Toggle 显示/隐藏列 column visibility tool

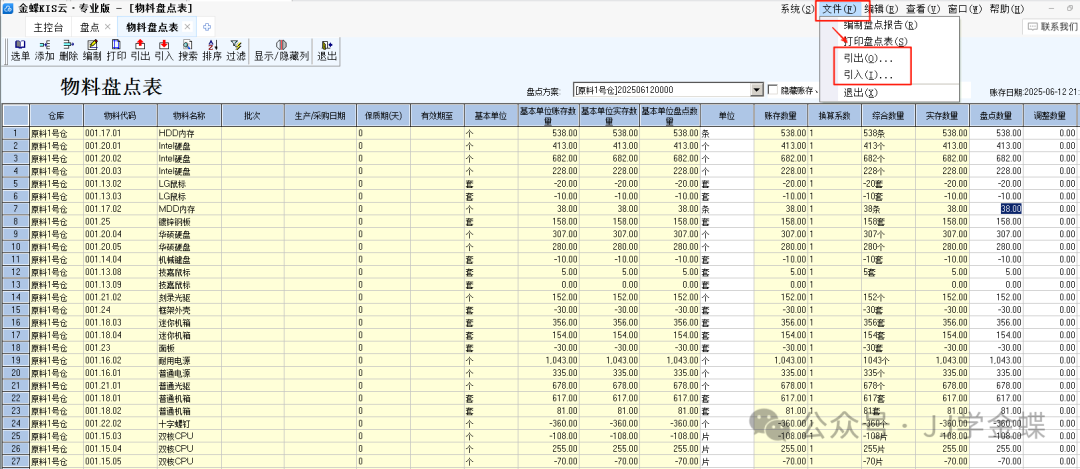281,51
